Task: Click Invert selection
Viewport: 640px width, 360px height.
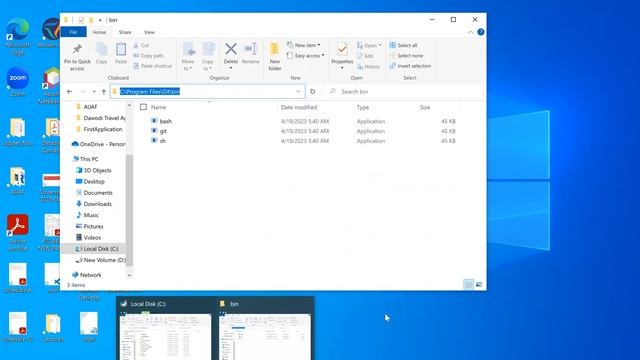Action: [410, 66]
